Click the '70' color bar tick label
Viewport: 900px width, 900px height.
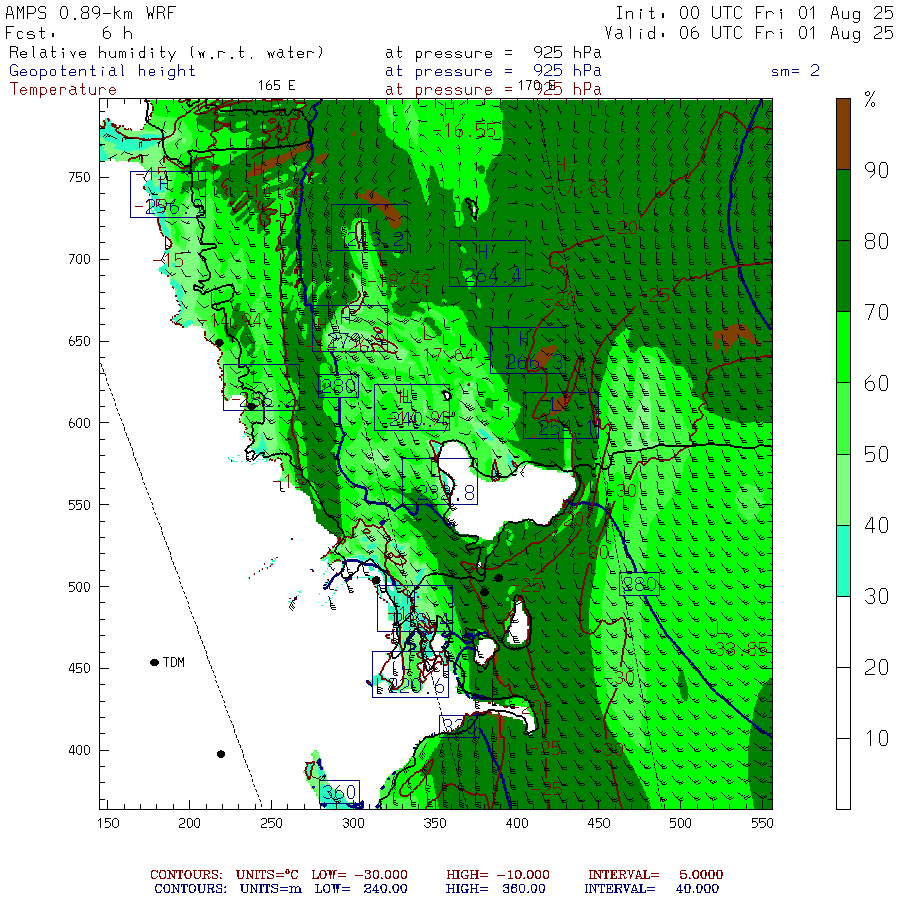[876, 312]
